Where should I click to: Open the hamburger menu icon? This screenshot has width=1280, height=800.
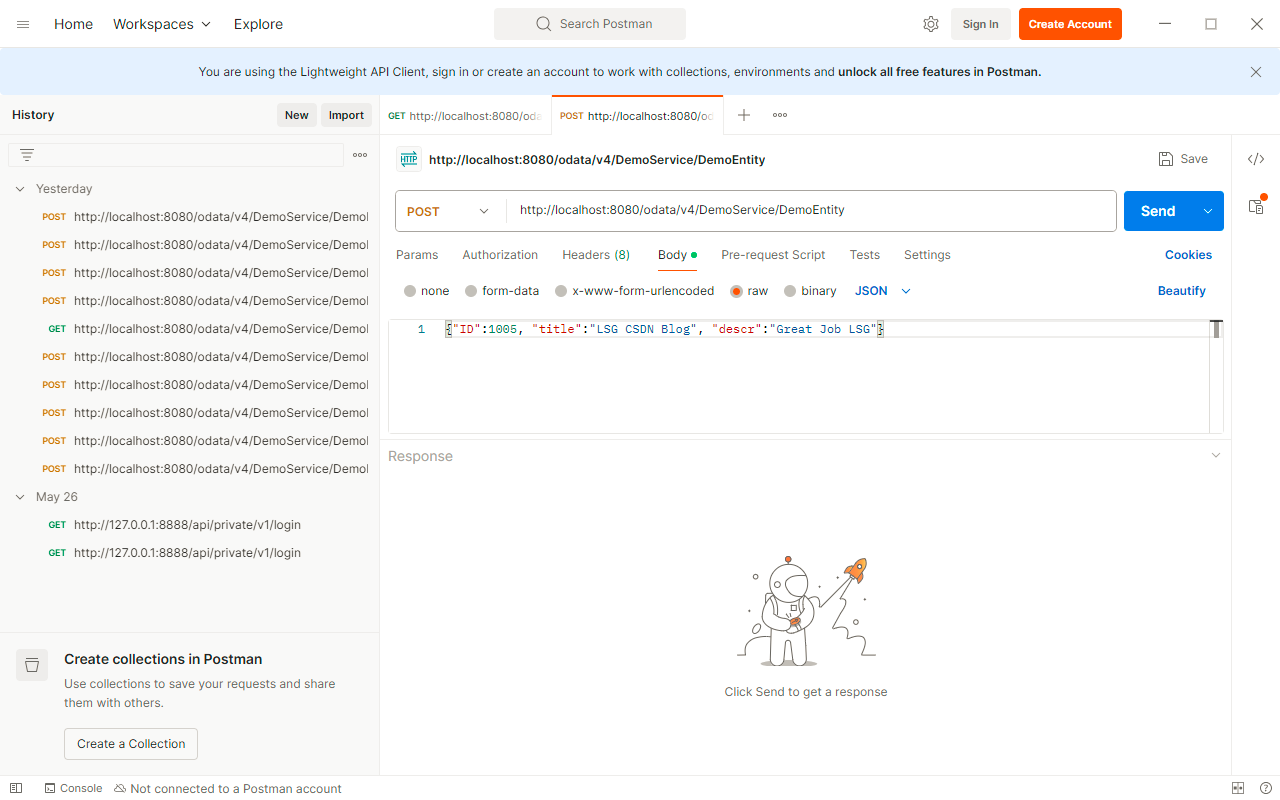(x=23, y=24)
